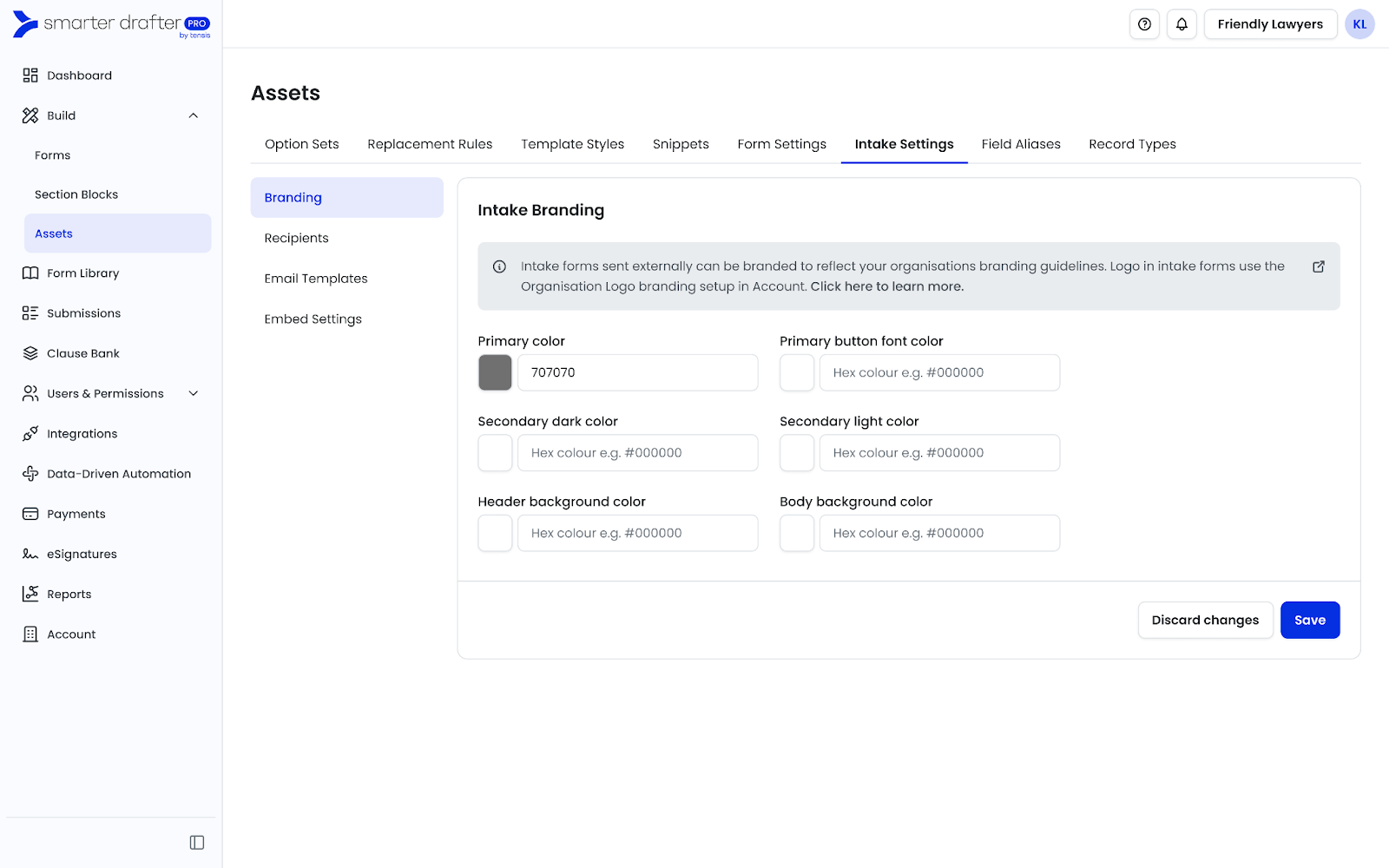Collapse the Build menu chevron

pyautogui.click(x=194, y=115)
